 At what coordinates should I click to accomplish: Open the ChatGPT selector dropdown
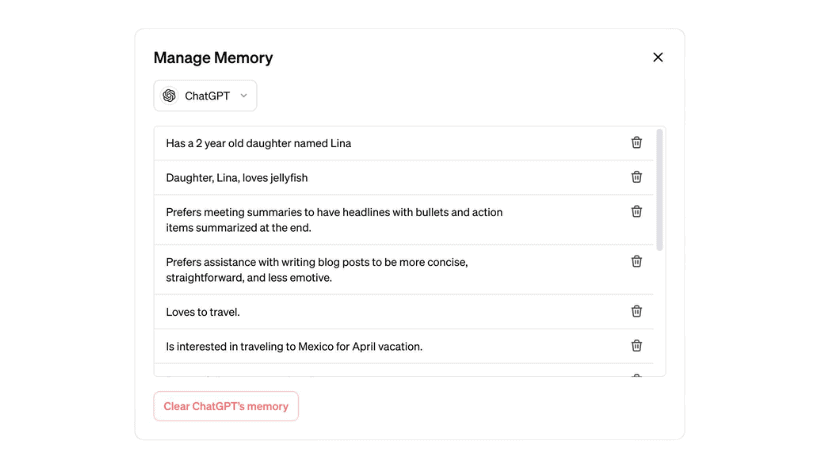click(206, 96)
